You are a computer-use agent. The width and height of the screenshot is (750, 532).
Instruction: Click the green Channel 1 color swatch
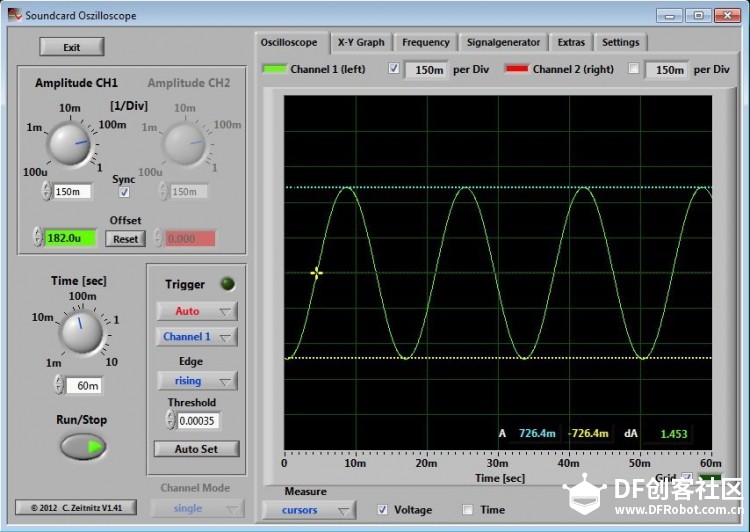275,69
